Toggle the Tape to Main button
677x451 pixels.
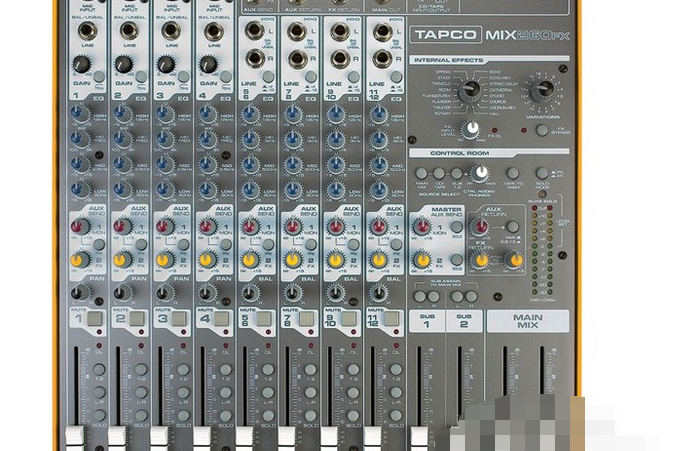[512, 173]
